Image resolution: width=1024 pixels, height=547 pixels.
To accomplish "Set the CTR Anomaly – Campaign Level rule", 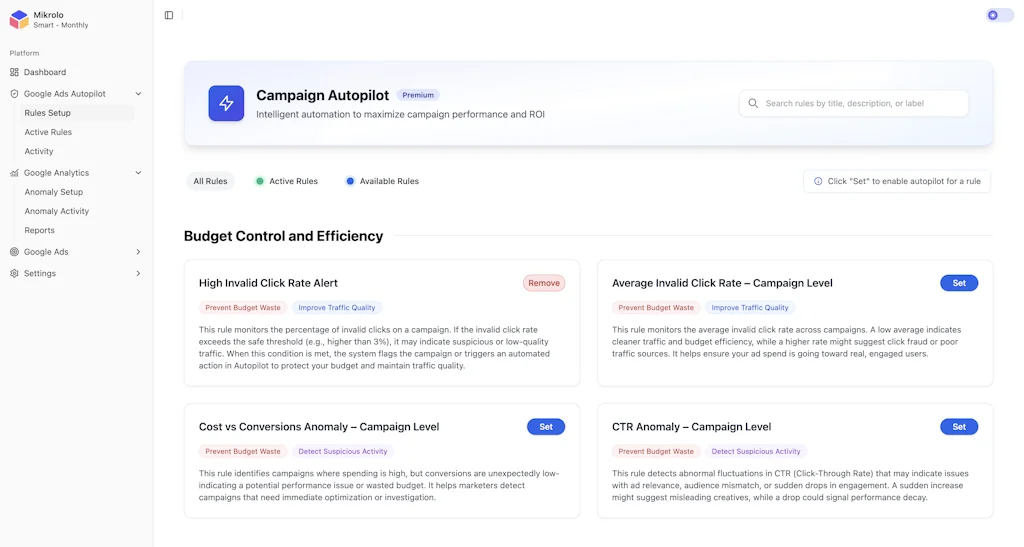I will tap(958, 427).
